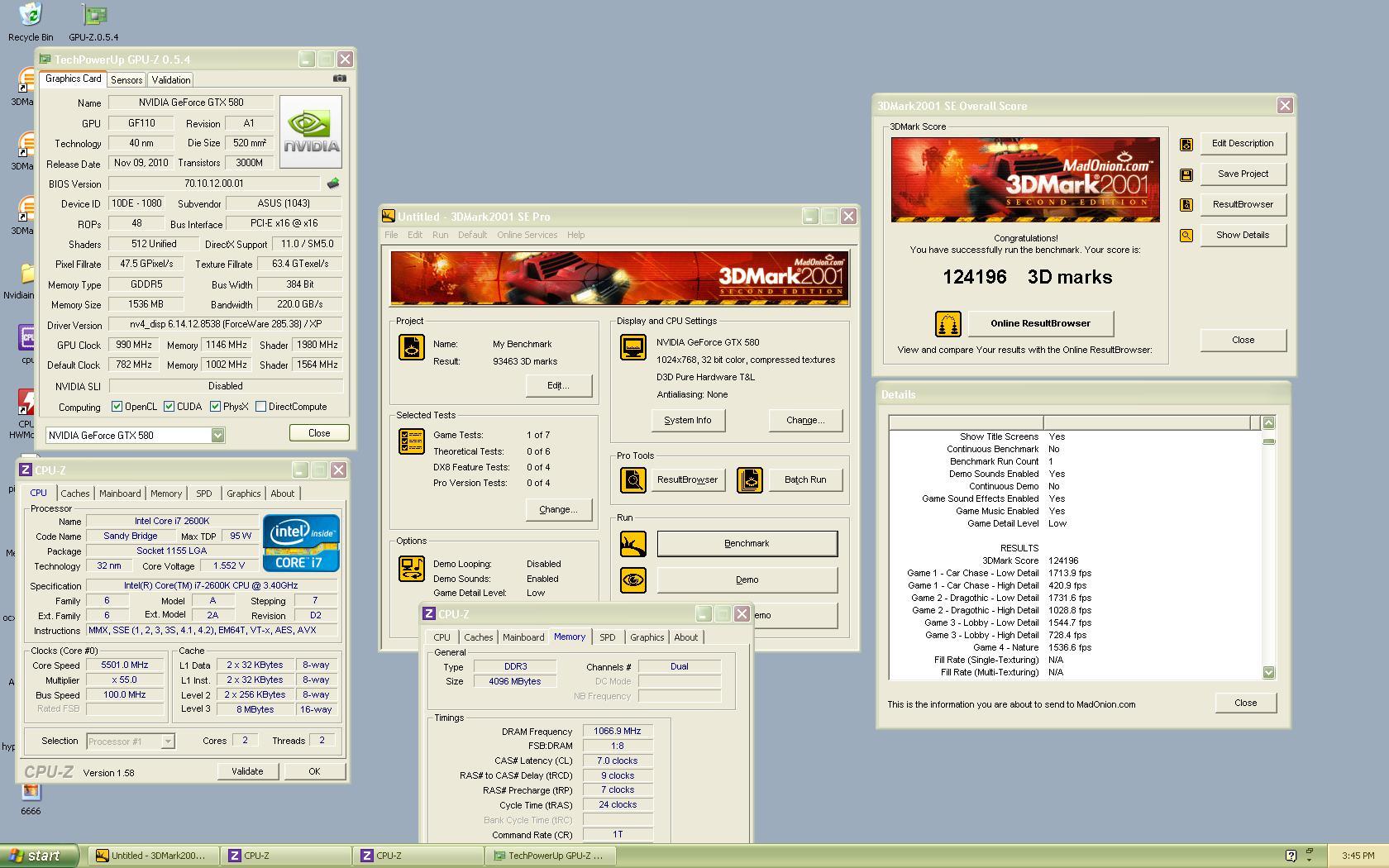Click the Batch Run icon in Pro Tools
Viewport: 1389px width, 868px height.
coord(750,479)
